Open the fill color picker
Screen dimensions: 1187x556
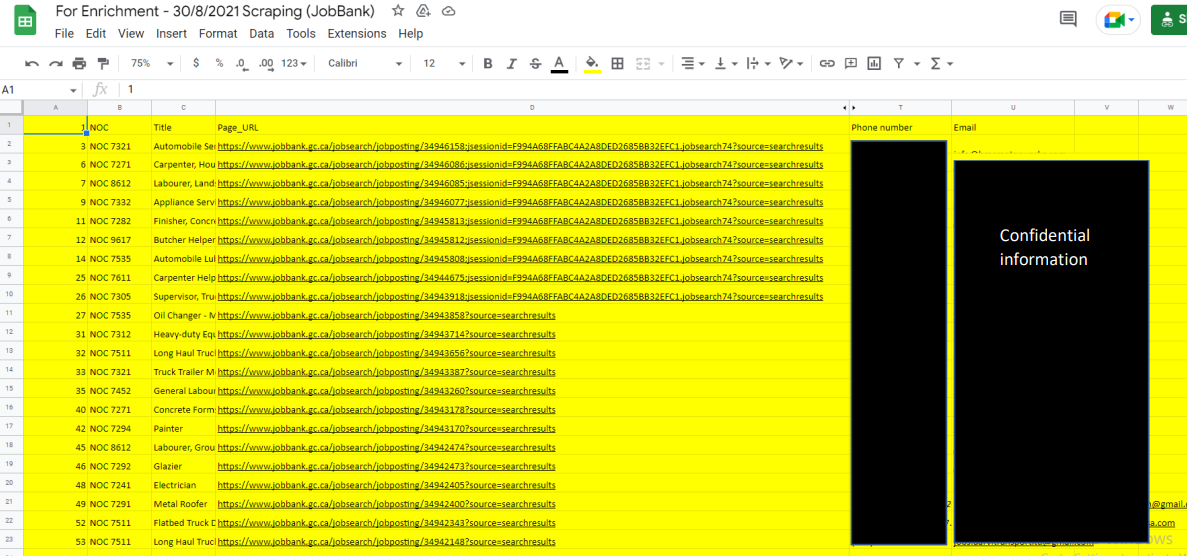(x=593, y=64)
